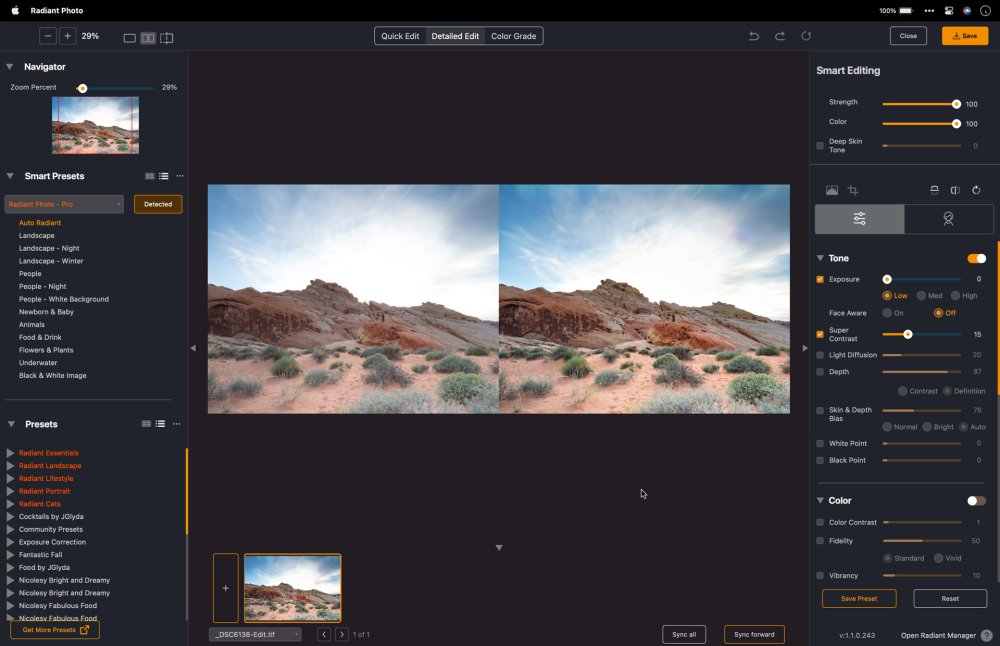This screenshot has width=1000, height=646.
Task: Collapse left panel with arrow handle
Action: click(193, 348)
